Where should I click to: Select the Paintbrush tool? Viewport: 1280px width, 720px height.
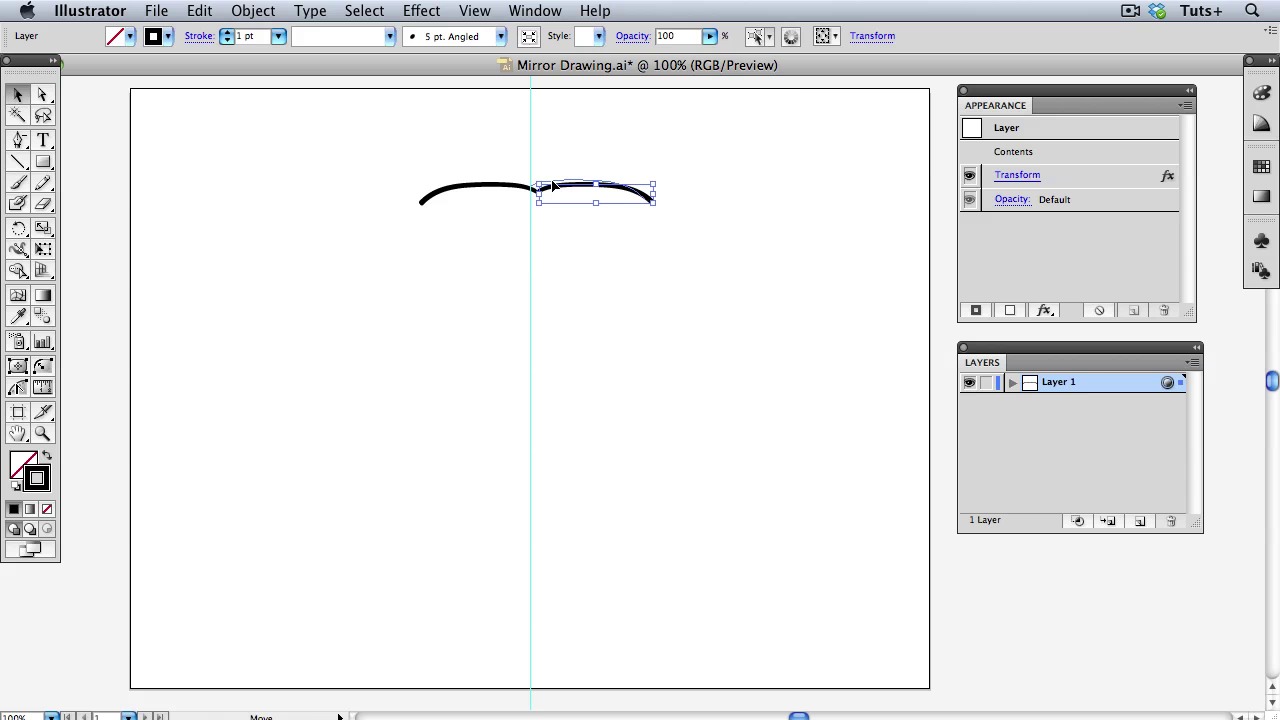click(x=18, y=183)
